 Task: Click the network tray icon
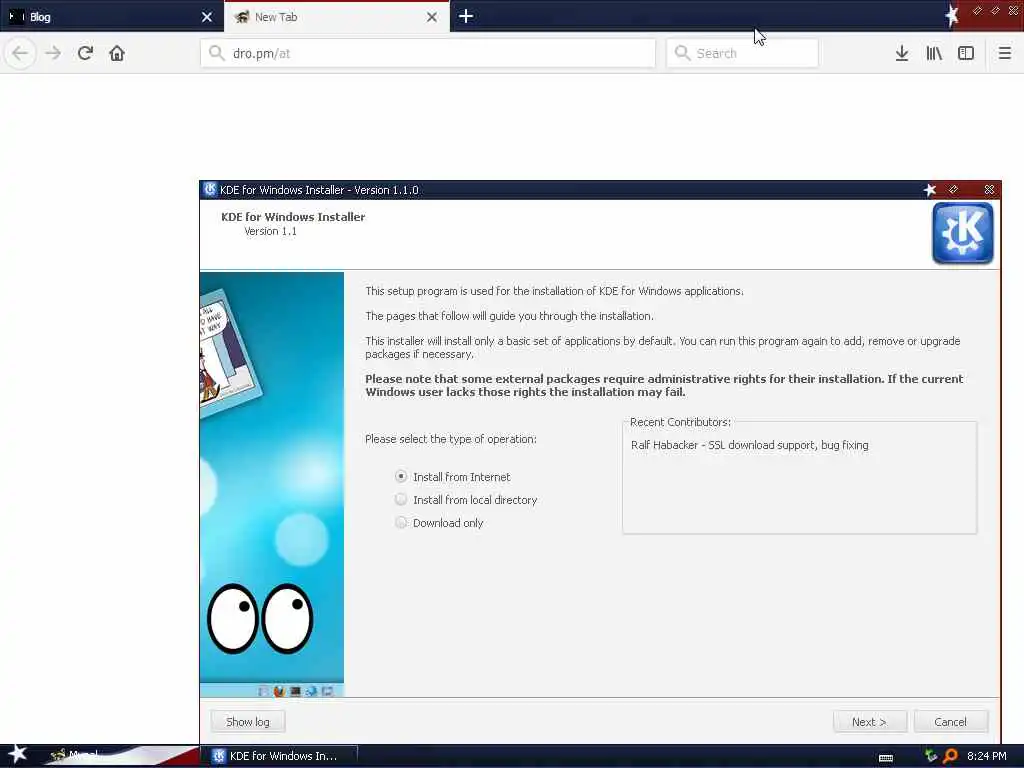click(x=931, y=756)
